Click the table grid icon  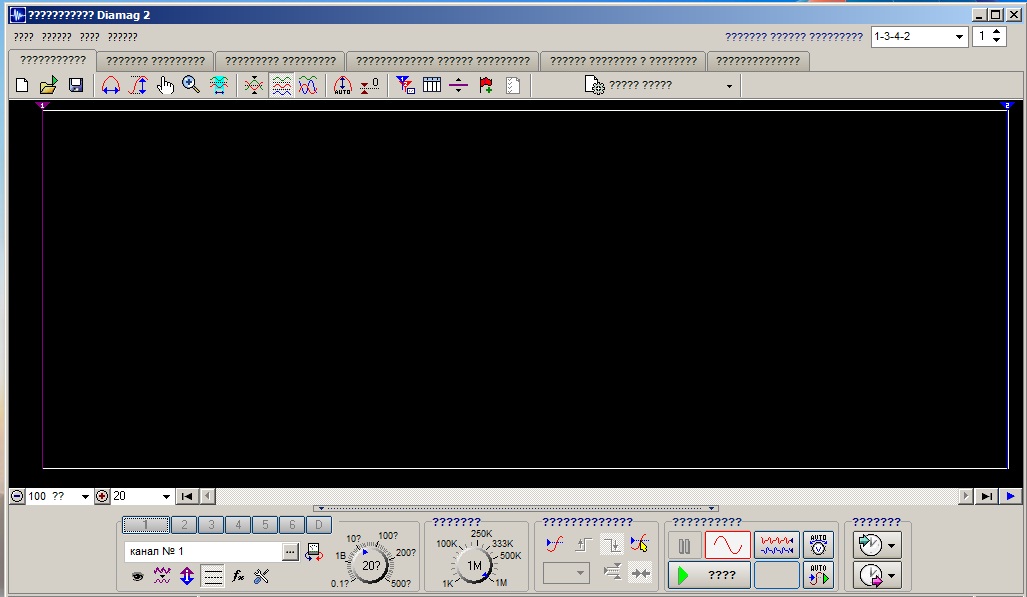point(432,85)
